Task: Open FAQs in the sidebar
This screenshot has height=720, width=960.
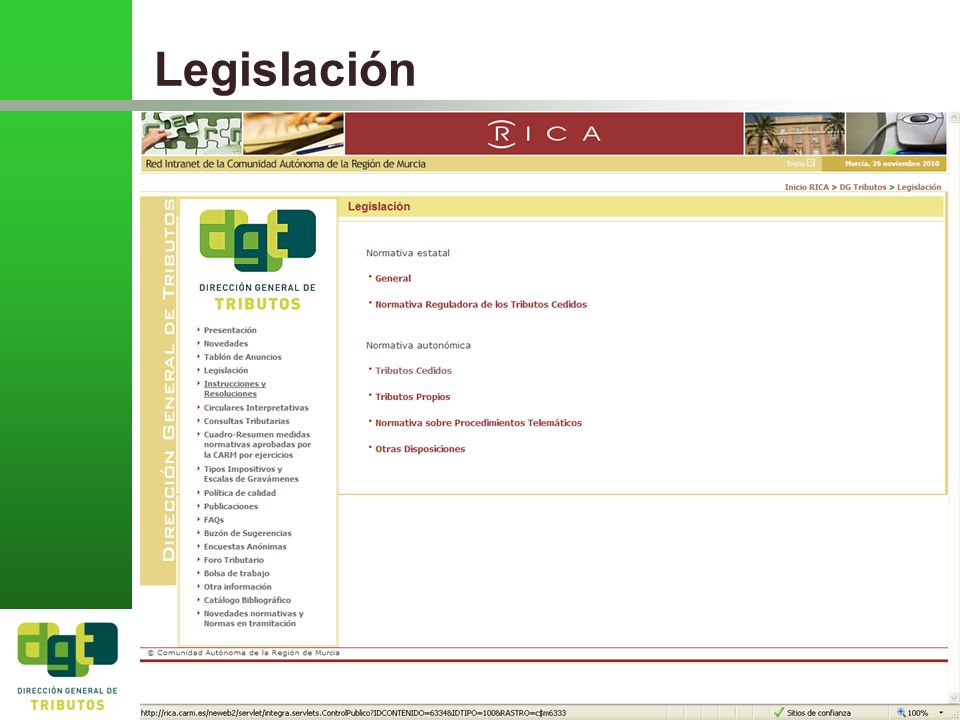Action: pos(214,520)
